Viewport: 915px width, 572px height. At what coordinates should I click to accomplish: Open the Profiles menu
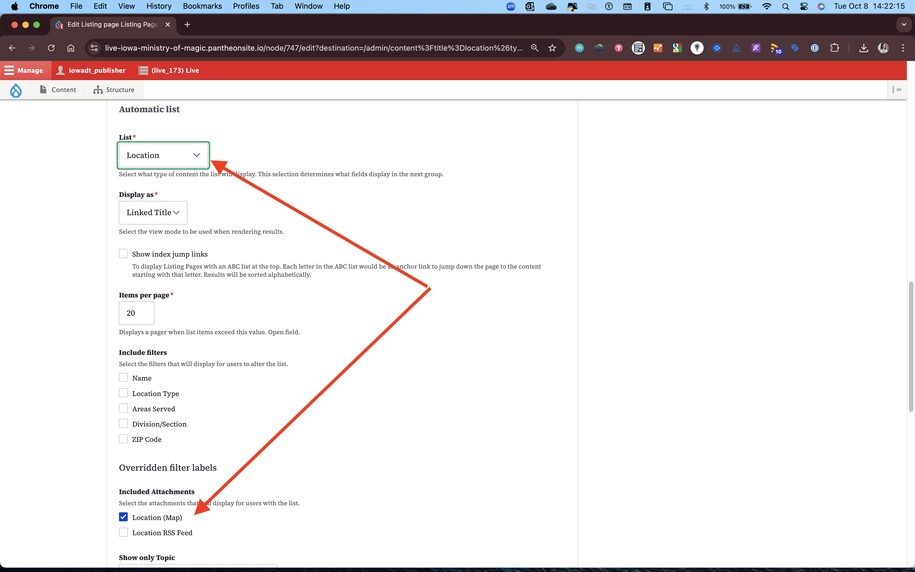246,6
